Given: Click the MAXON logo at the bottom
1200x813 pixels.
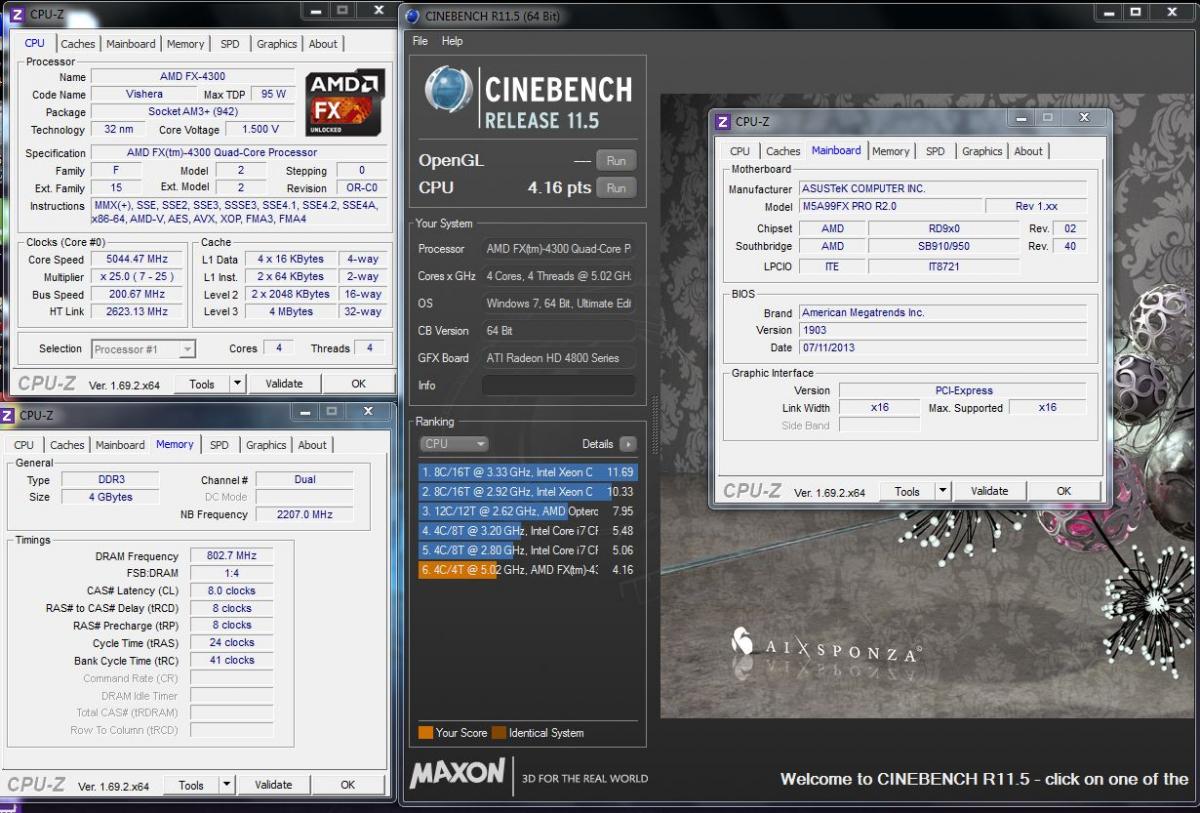Looking at the screenshot, I should coord(457,772).
